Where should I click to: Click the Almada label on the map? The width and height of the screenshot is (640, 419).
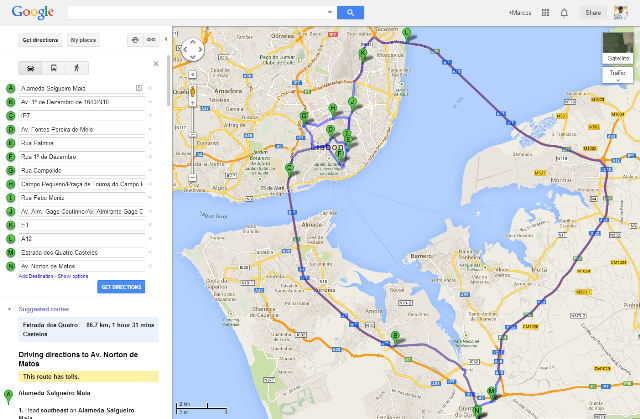pyautogui.click(x=312, y=225)
